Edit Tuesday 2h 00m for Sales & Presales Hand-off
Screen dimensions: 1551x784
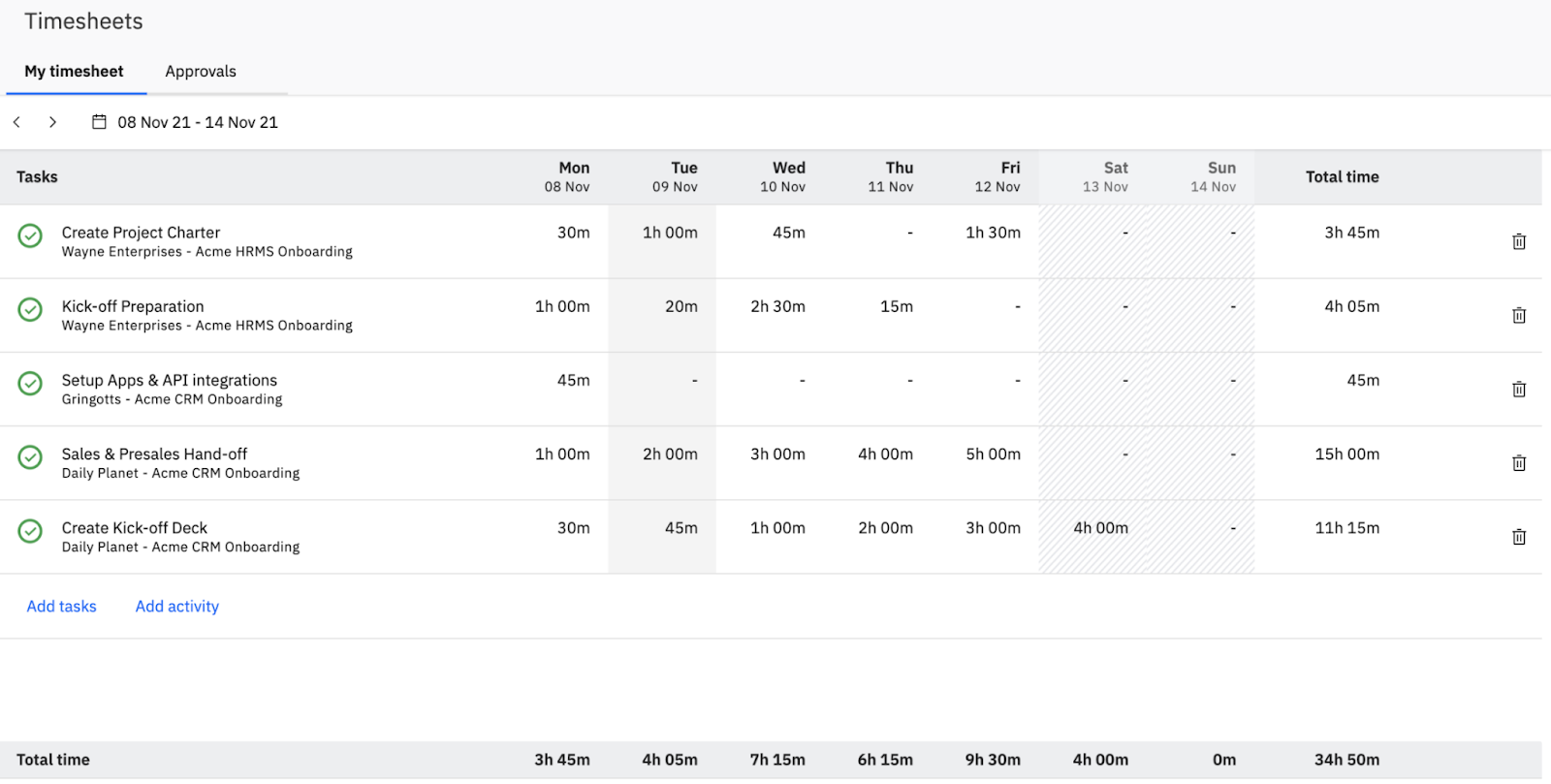[x=670, y=454]
